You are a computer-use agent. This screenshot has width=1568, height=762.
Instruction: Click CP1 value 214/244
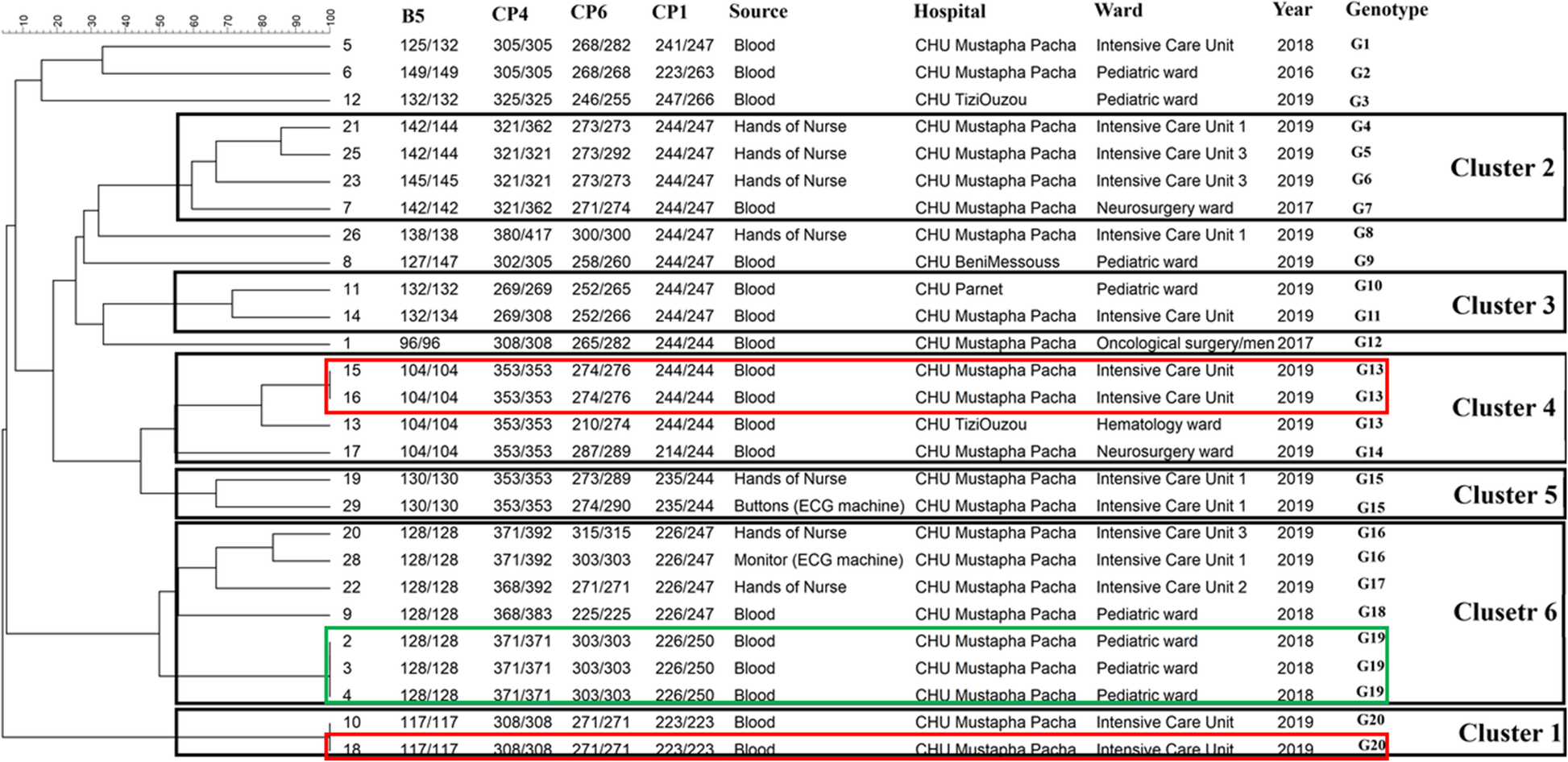684,452
